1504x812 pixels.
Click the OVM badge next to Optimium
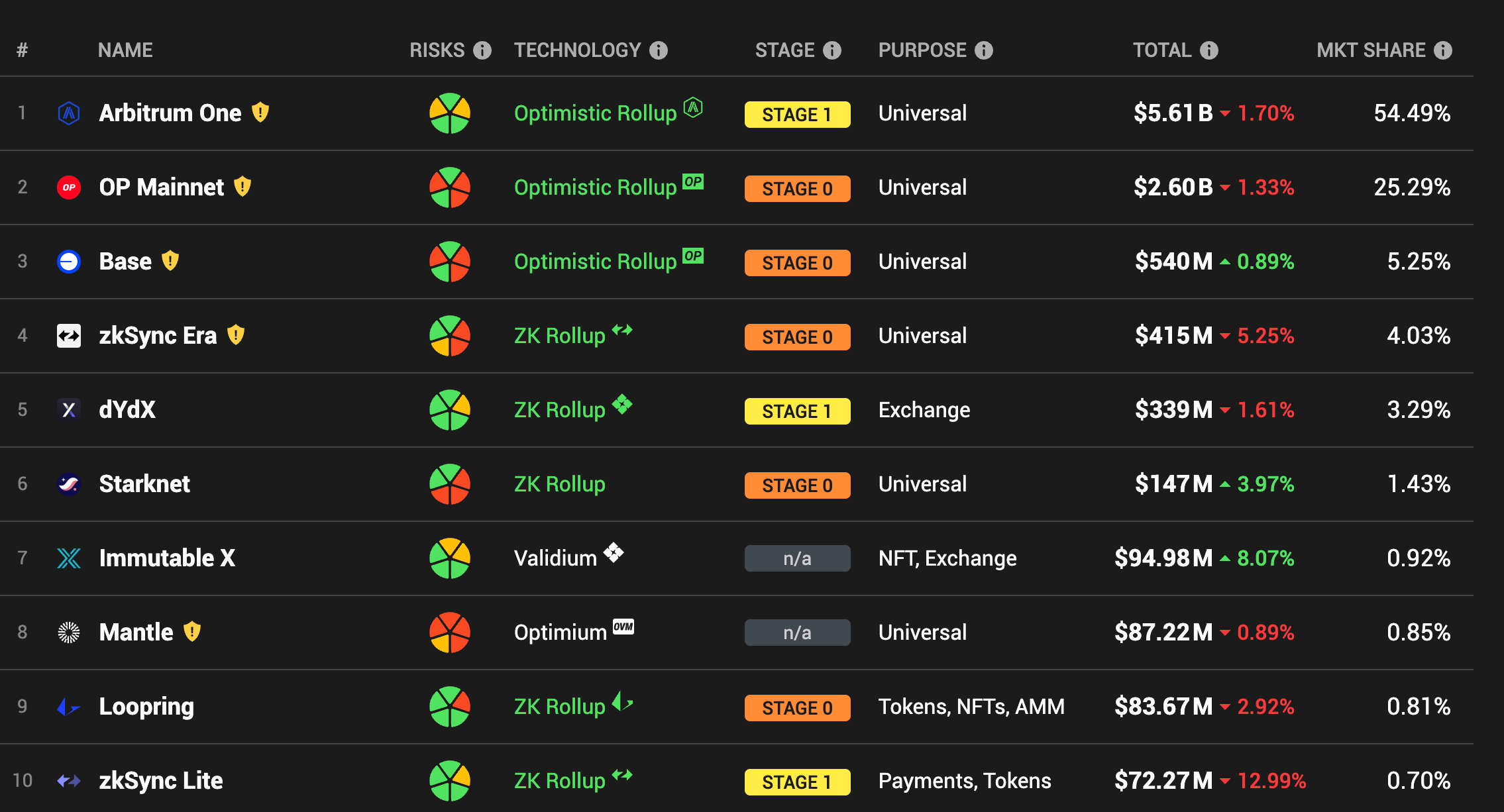click(x=623, y=627)
